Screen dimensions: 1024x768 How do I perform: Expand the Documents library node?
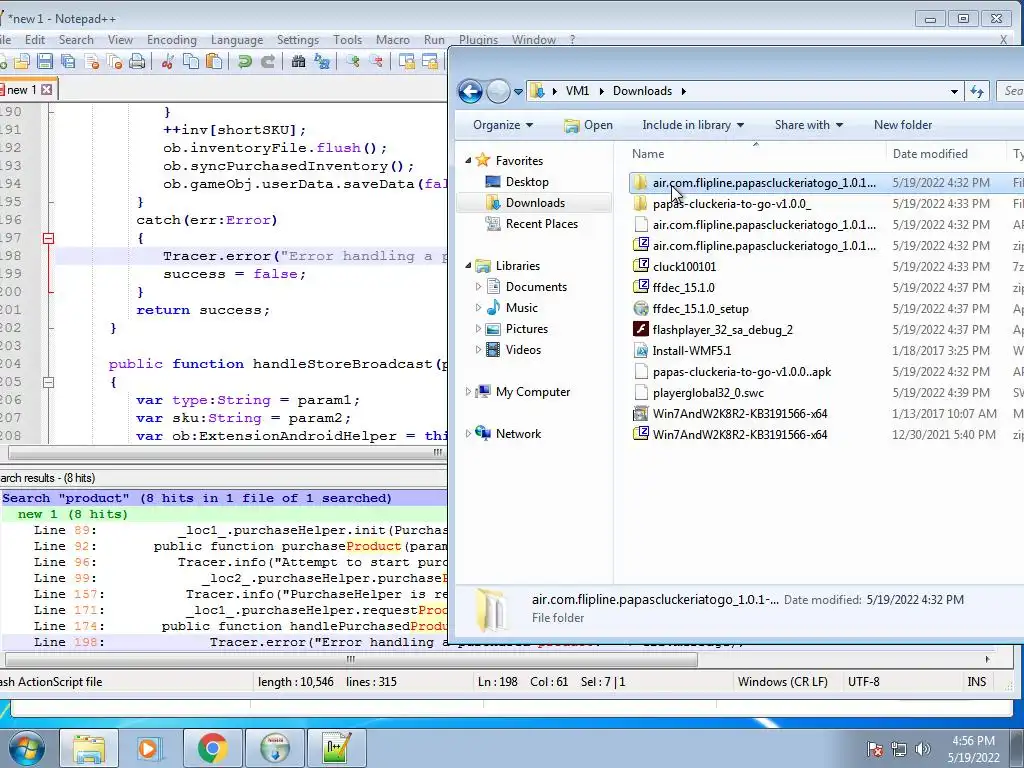(x=479, y=287)
